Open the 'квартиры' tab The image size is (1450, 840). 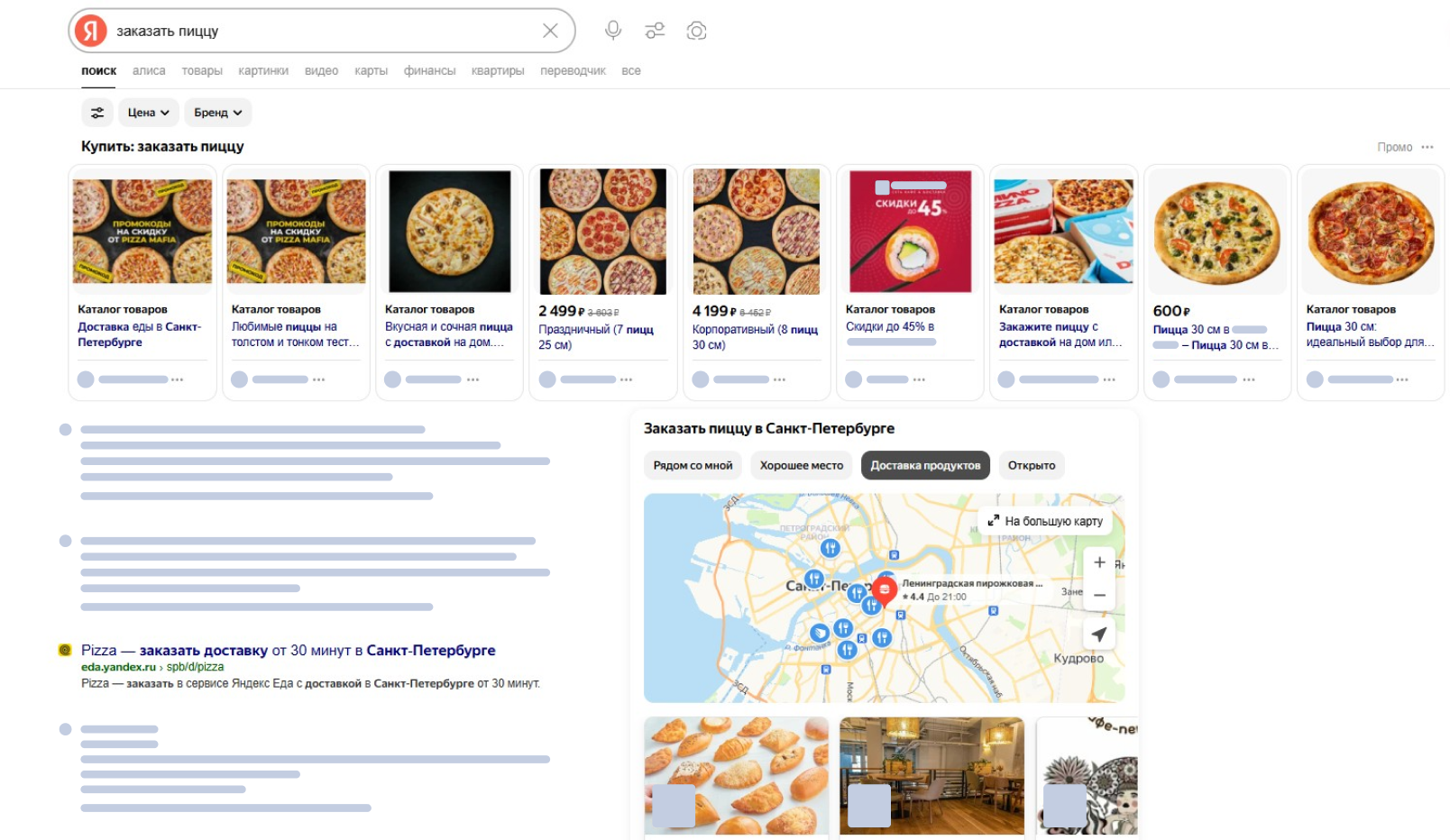click(x=498, y=71)
